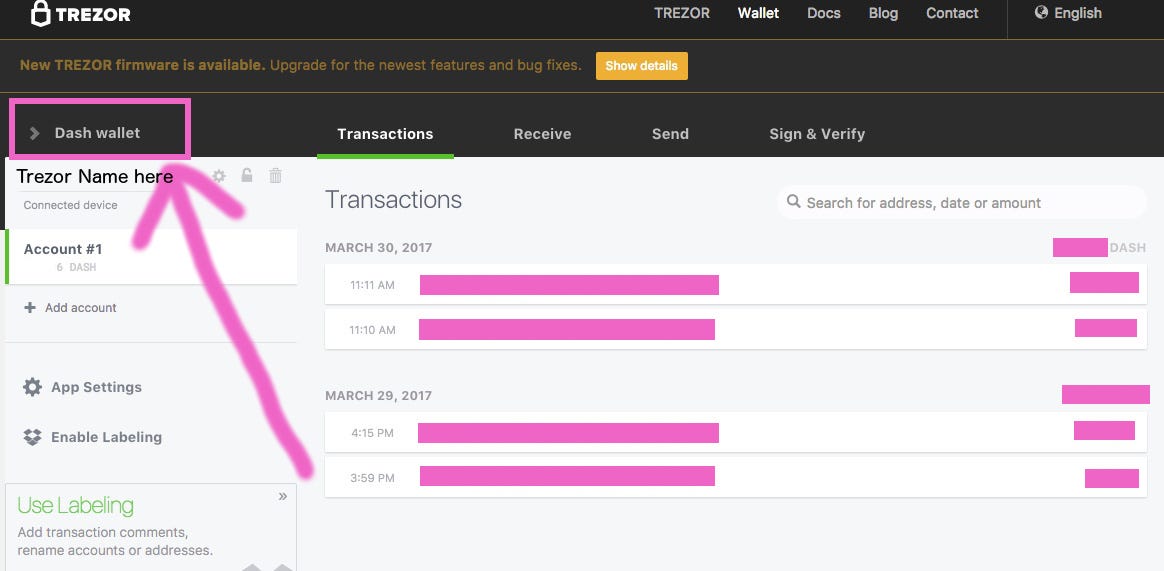The height and width of the screenshot is (571, 1164).
Task: Go to the Sign & Verify tab
Action: coord(817,134)
